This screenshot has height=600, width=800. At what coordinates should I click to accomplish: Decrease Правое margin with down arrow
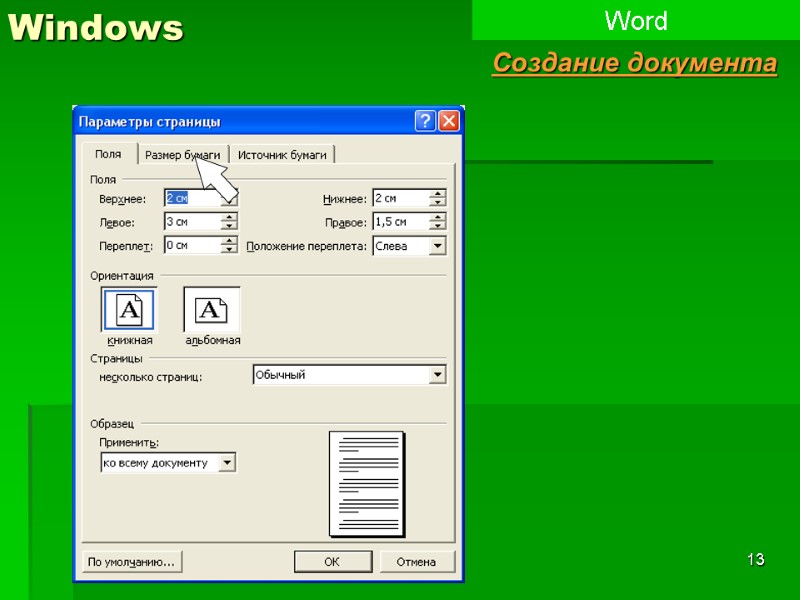[438, 226]
